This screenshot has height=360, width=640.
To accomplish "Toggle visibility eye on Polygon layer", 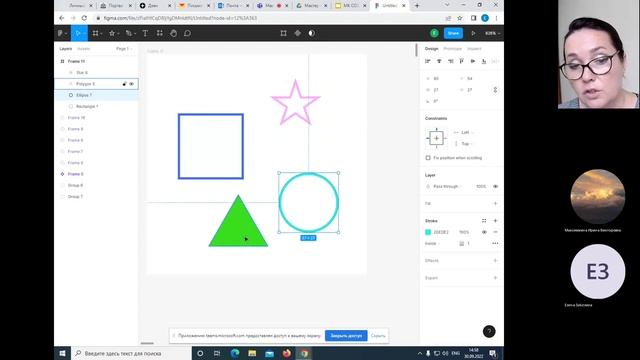I will click(131, 84).
